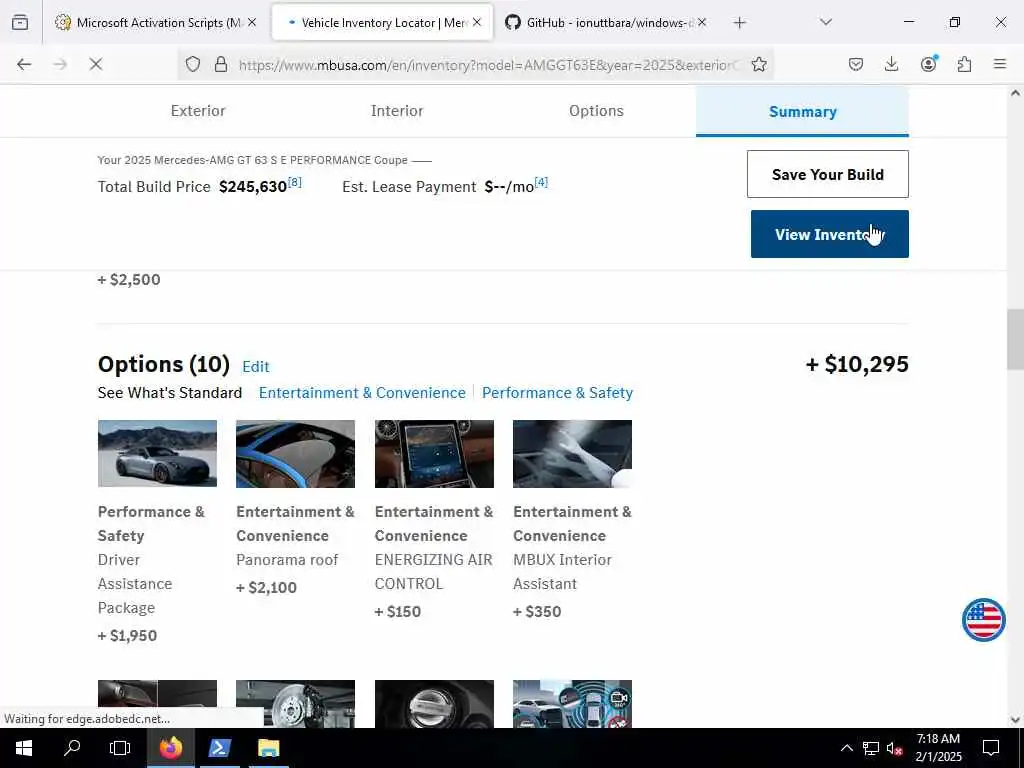Stop loading the current page

point(96,64)
